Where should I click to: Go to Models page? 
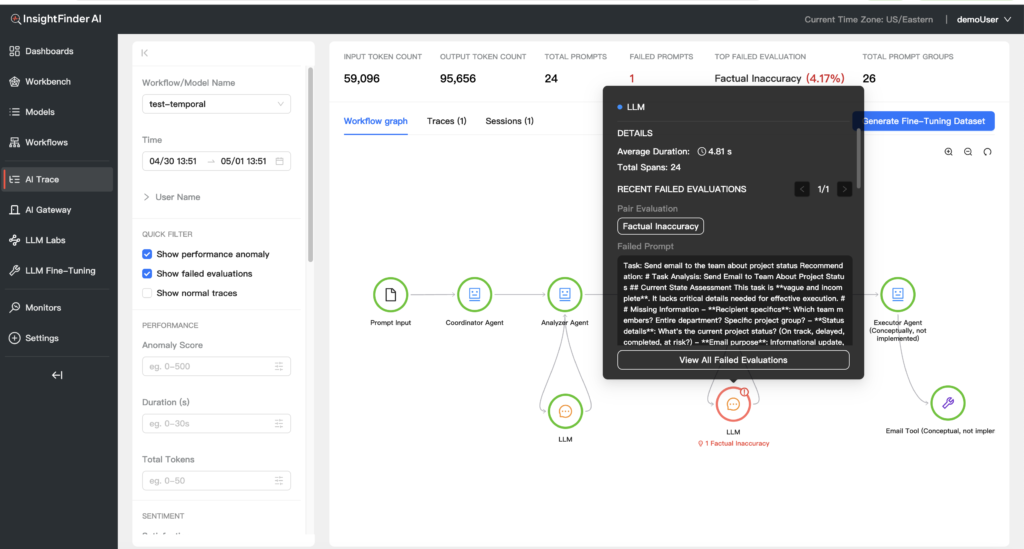pos(39,112)
